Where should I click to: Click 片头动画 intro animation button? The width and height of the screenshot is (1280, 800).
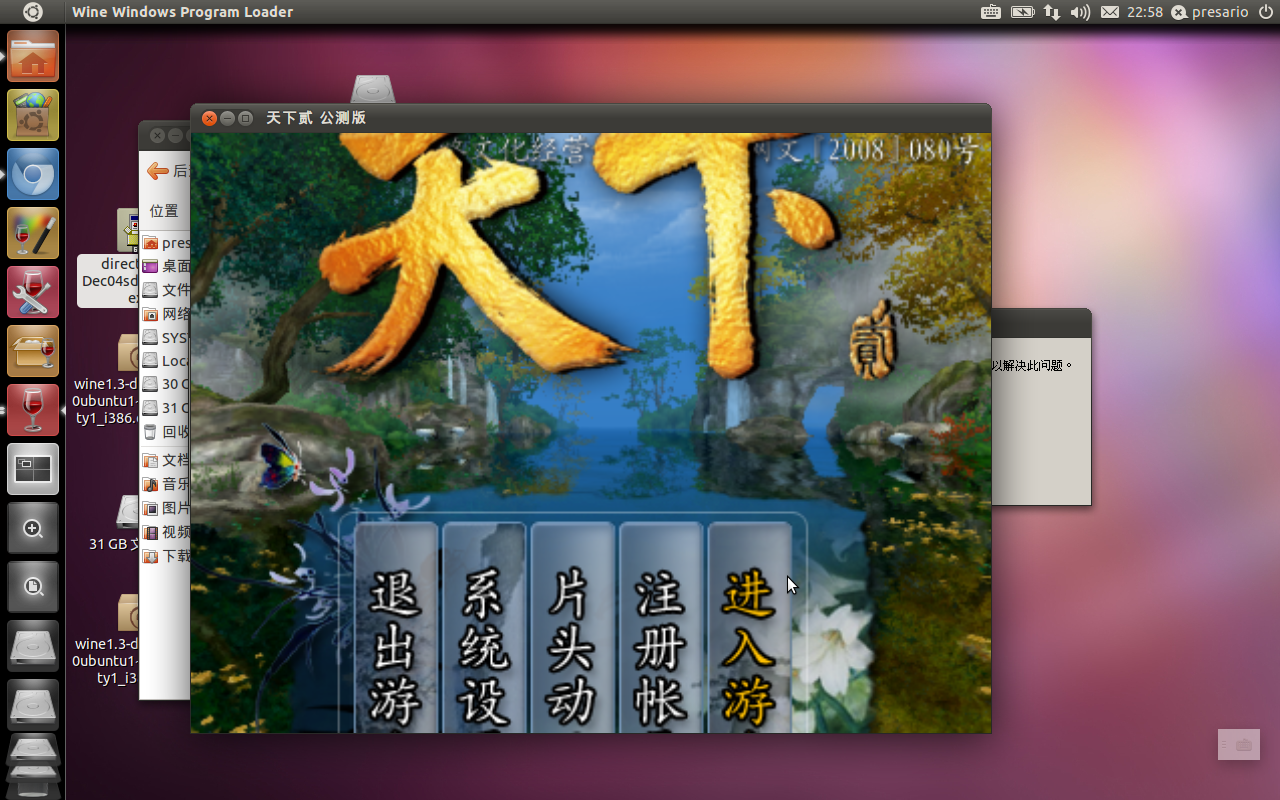pos(572,628)
